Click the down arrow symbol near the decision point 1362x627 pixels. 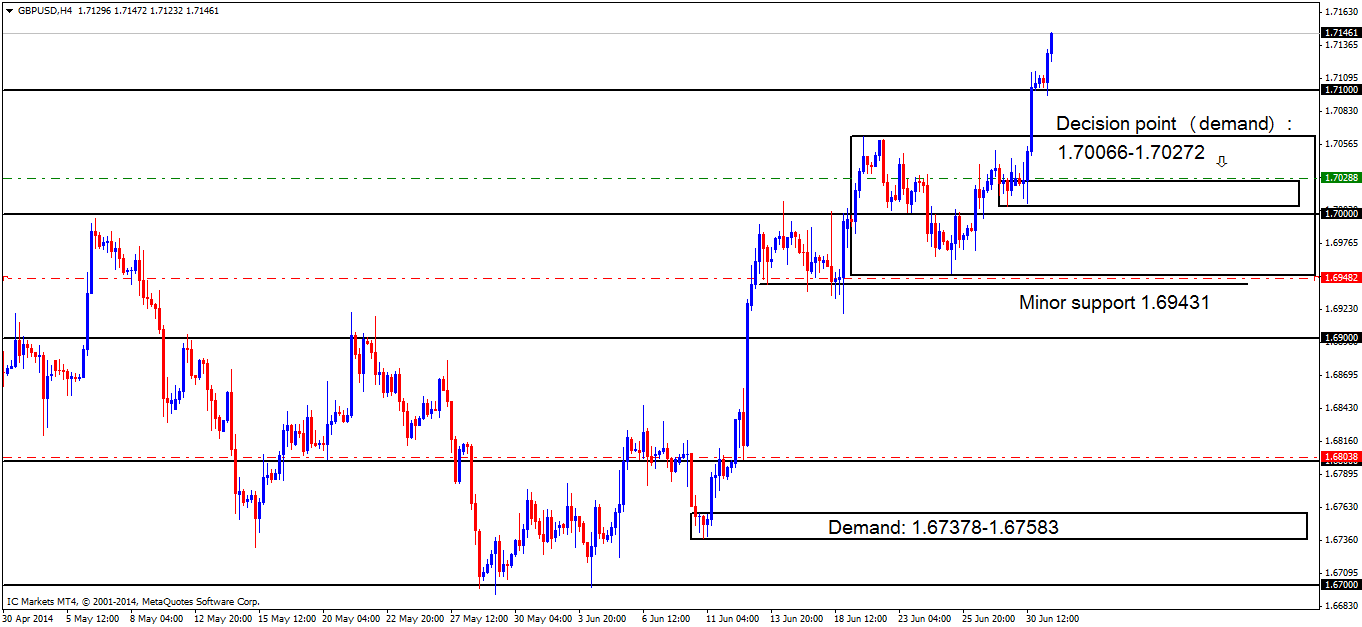[1221, 161]
